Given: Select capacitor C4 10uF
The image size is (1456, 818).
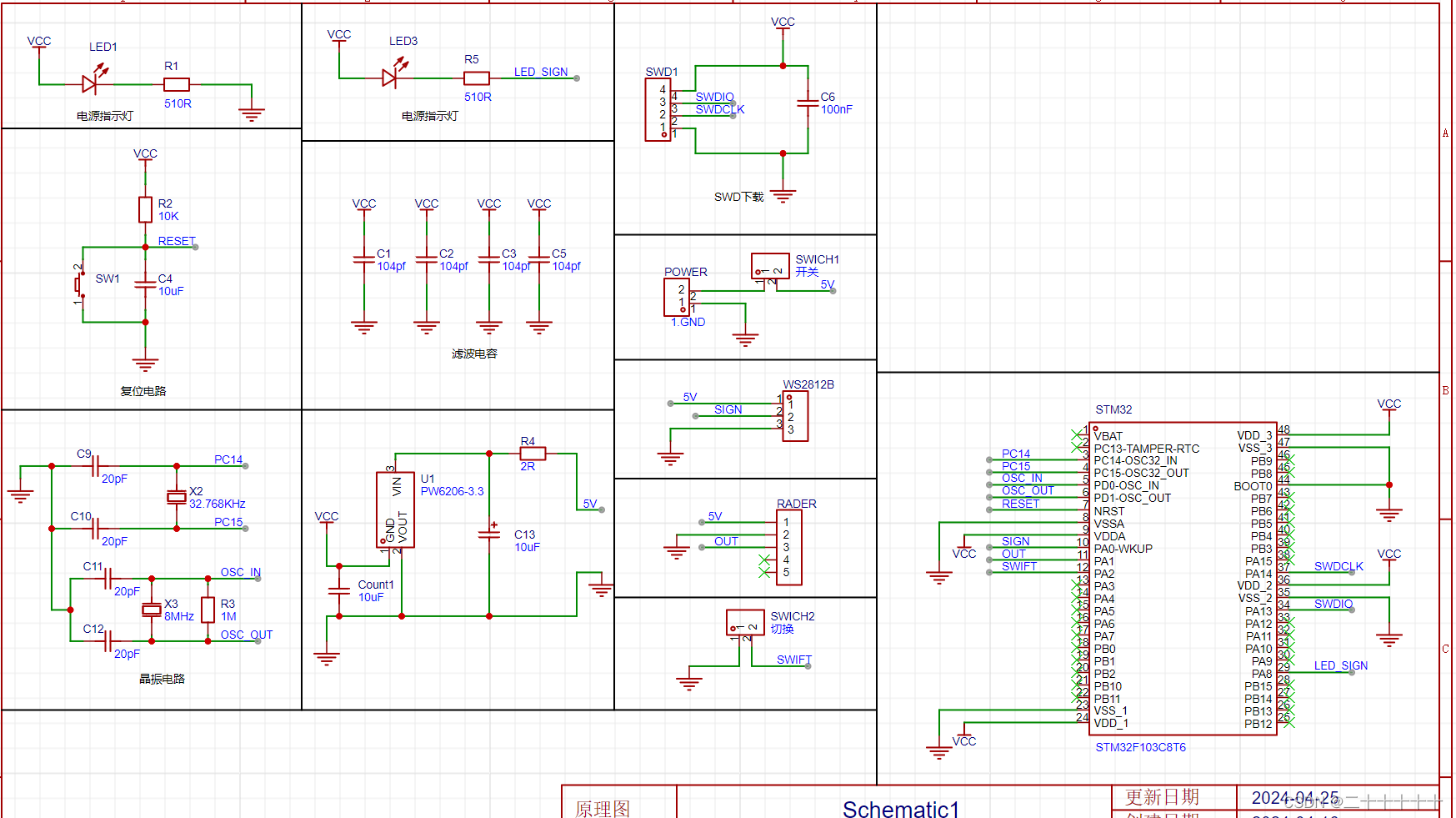Looking at the screenshot, I should 145,284.
